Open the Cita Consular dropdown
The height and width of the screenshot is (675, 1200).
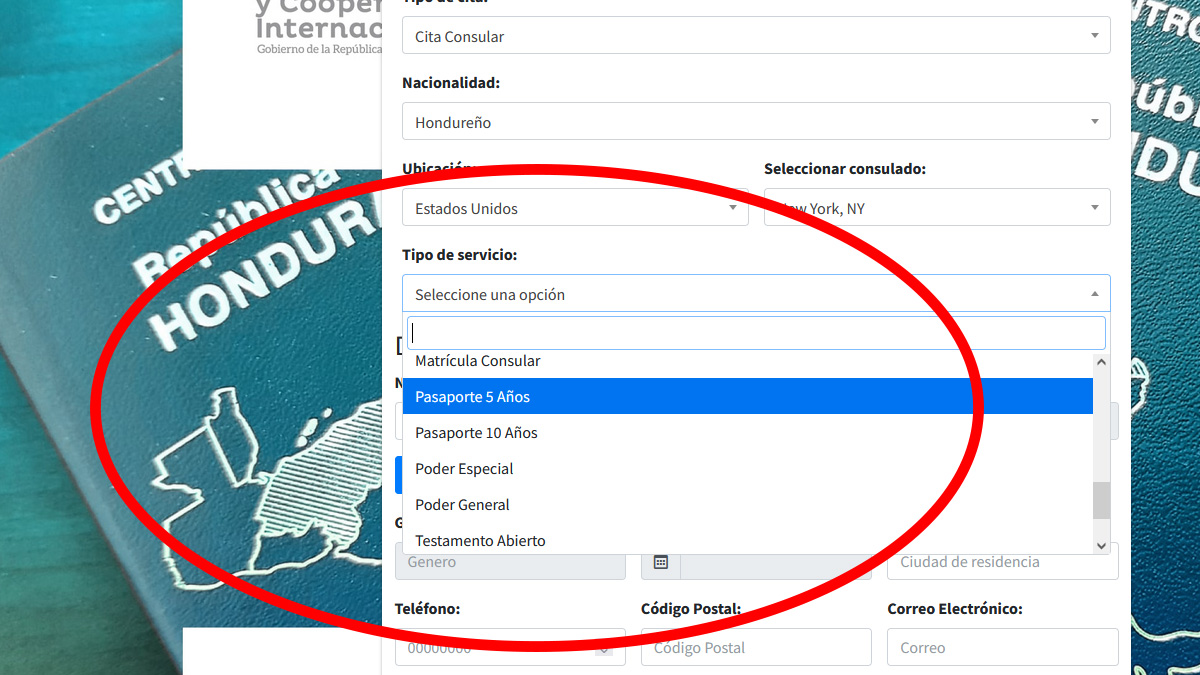click(757, 35)
